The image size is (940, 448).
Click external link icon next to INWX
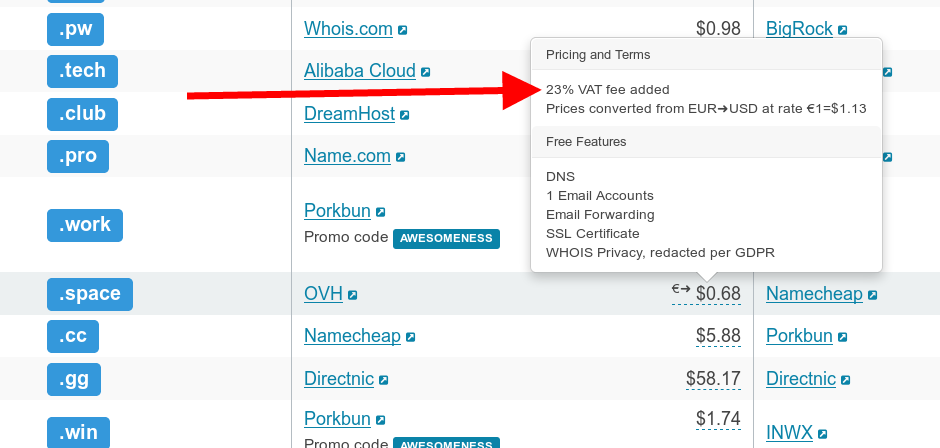pos(822,434)
